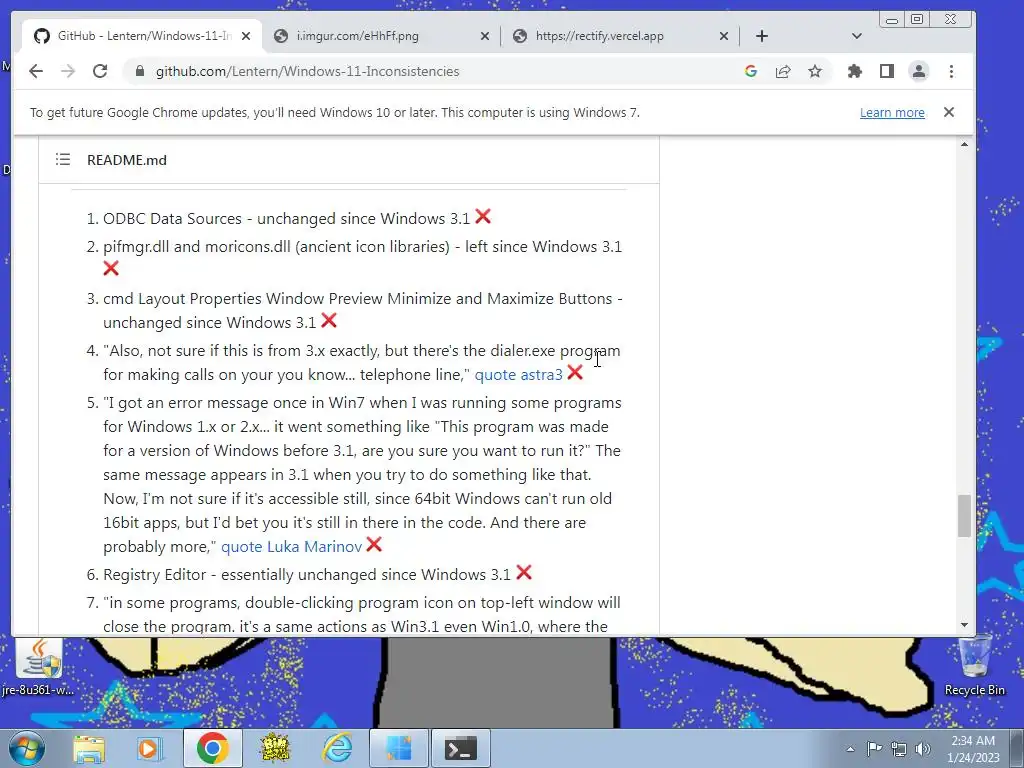Switch to the rectify.vercel.app tab
Image resolution: width=1024 pixels, height=768 pixels.
620,36
